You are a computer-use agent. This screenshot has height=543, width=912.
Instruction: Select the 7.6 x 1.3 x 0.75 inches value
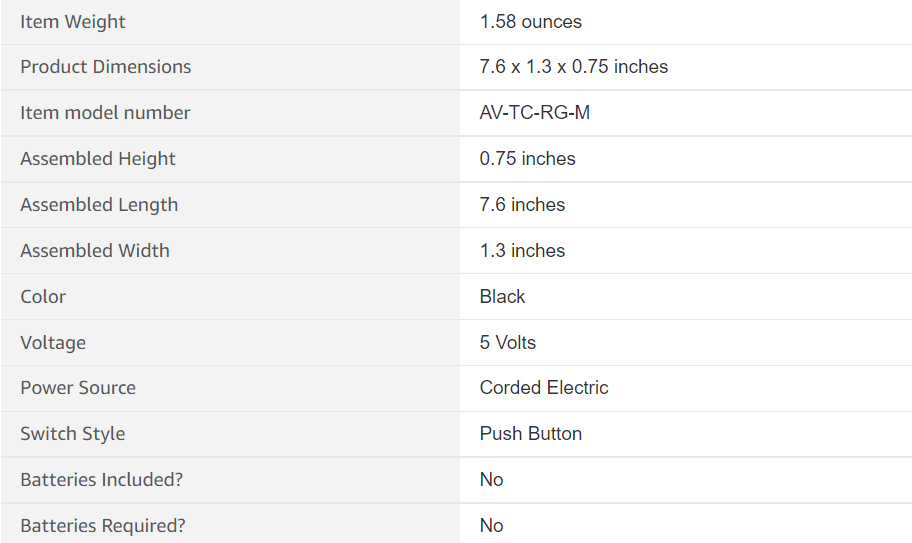click(573, 67)
